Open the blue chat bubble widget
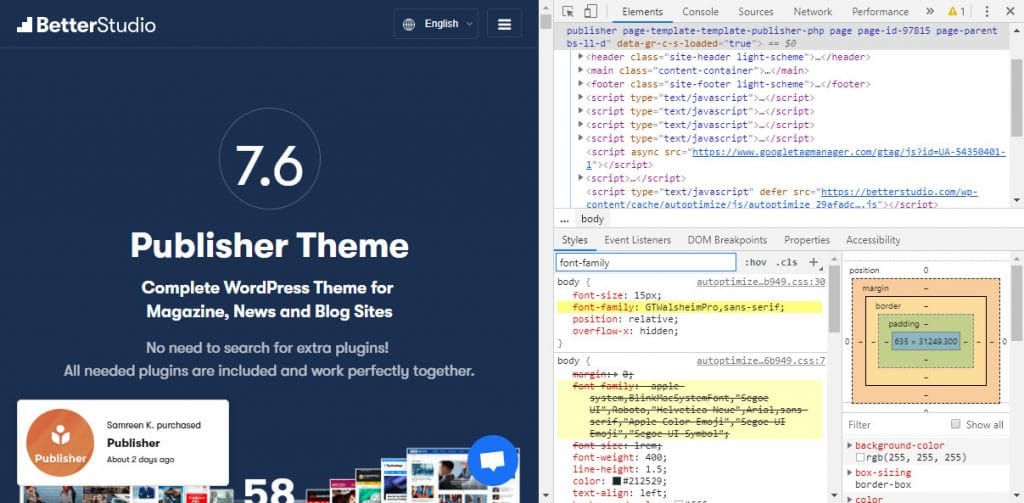The height and width of the screenshot is (503, 1024). 493,460
